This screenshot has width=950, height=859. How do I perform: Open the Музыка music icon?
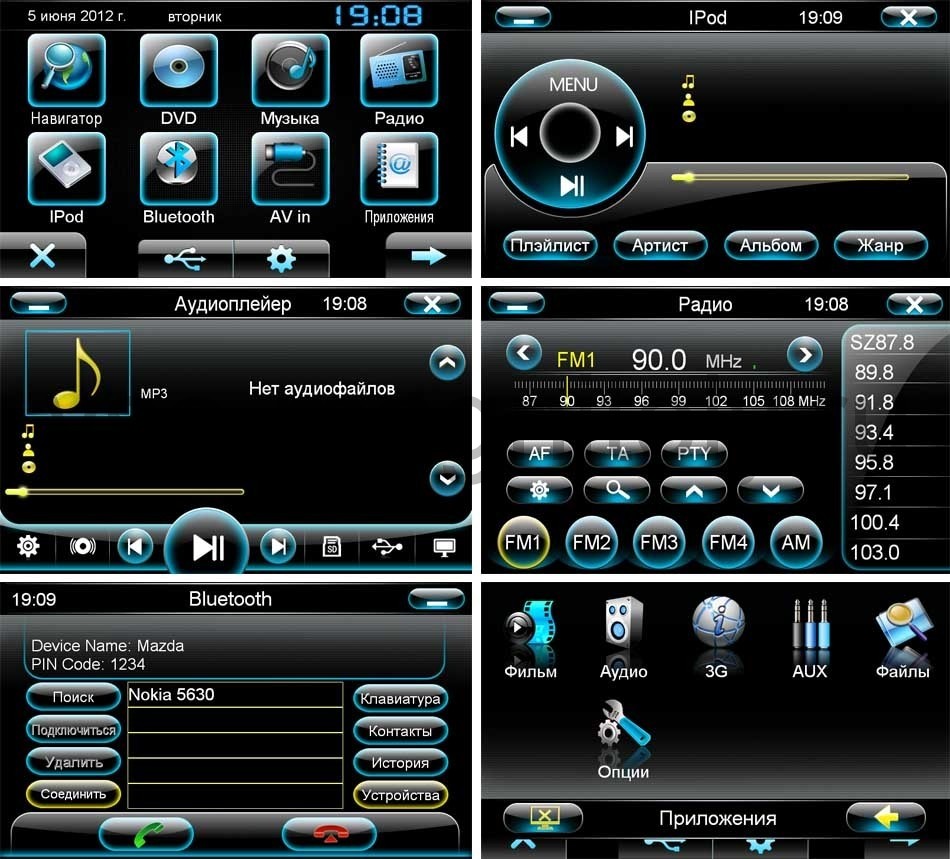click(289, 71)
